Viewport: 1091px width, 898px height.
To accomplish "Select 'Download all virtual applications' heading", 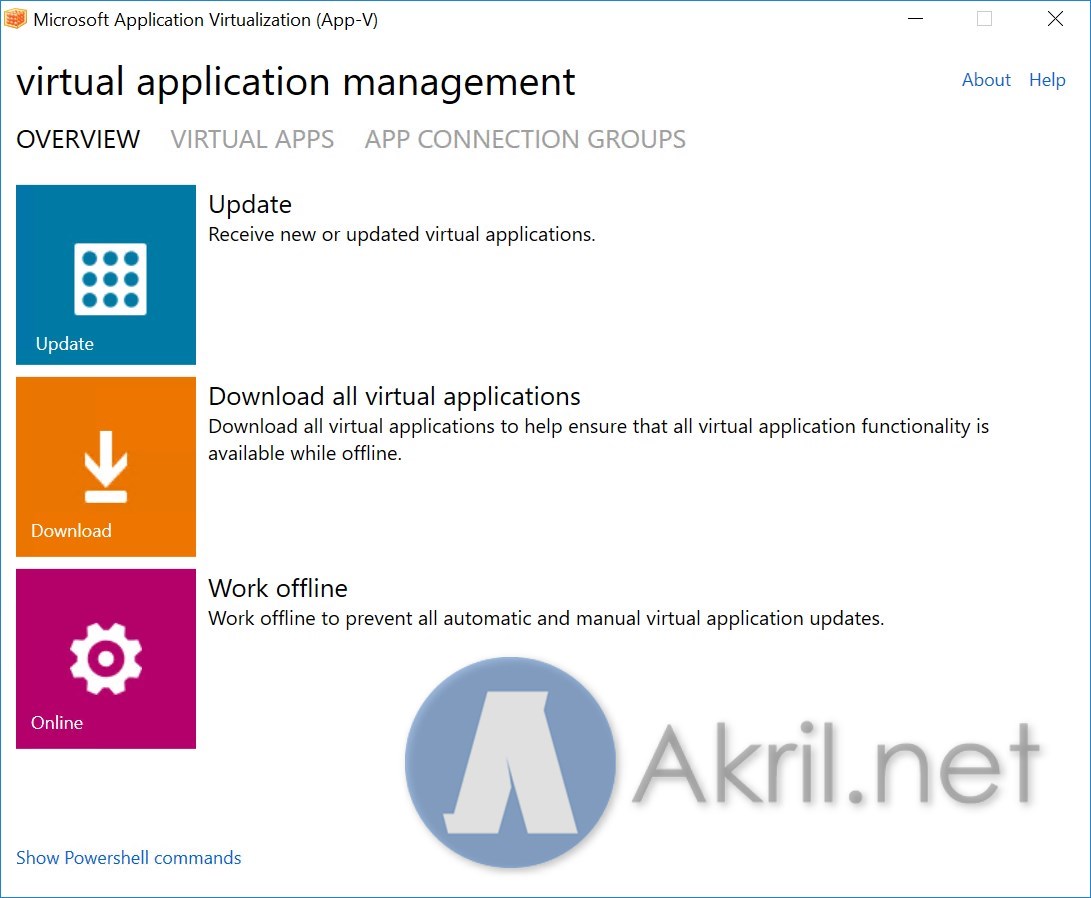I will pyautogui.click(x=395, y=396).
